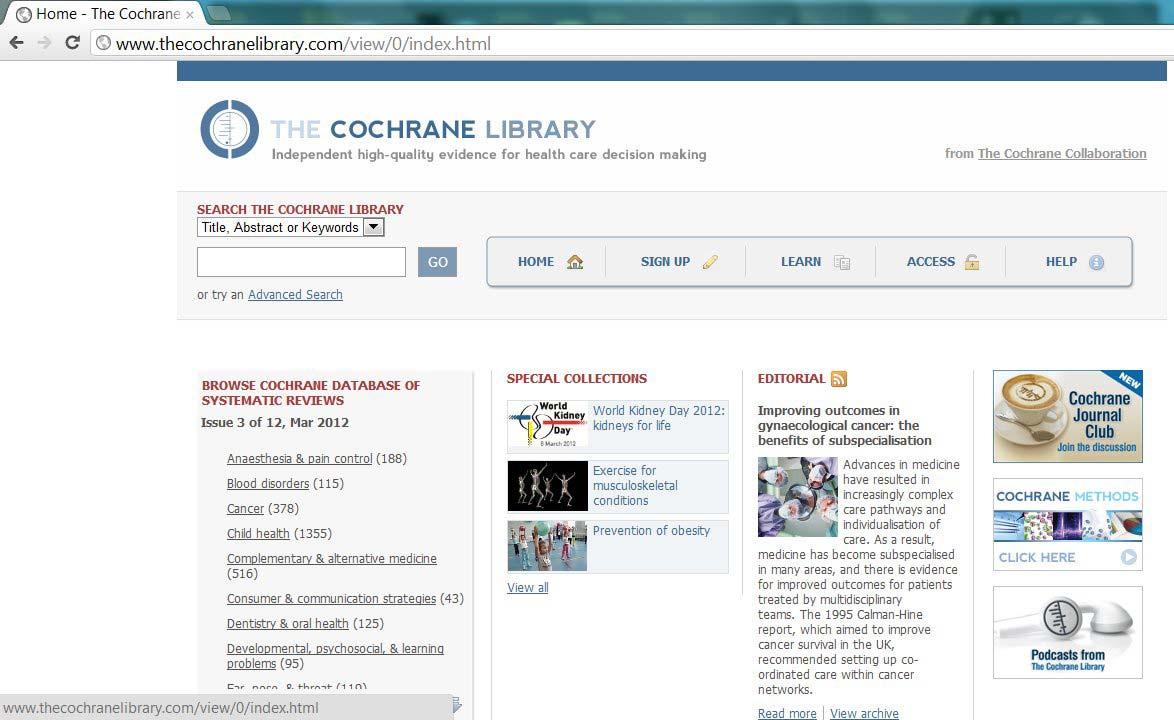The width and height of the screenshot is (1174, 720).
Task: Click Browse Cochrane Database of Systematic Reviews heading
Action: tap(311, 393)
